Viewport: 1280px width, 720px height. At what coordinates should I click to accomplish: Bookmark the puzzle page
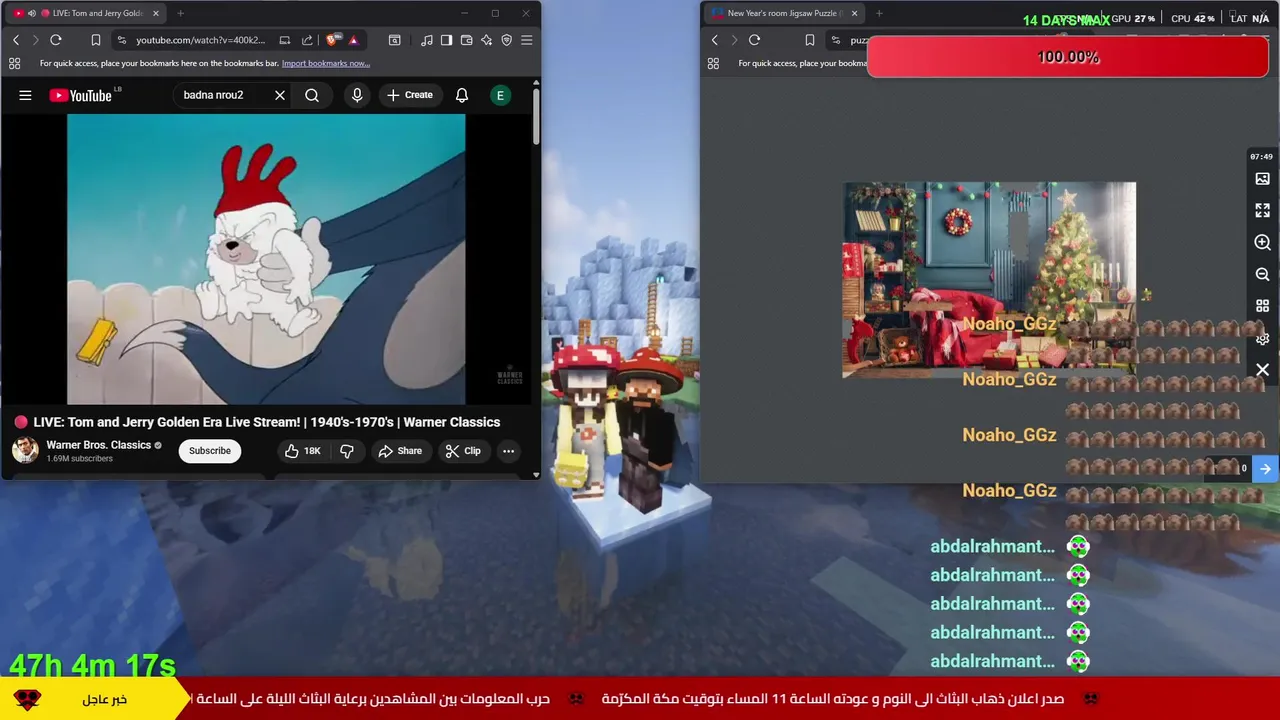(x=810, y=40)
